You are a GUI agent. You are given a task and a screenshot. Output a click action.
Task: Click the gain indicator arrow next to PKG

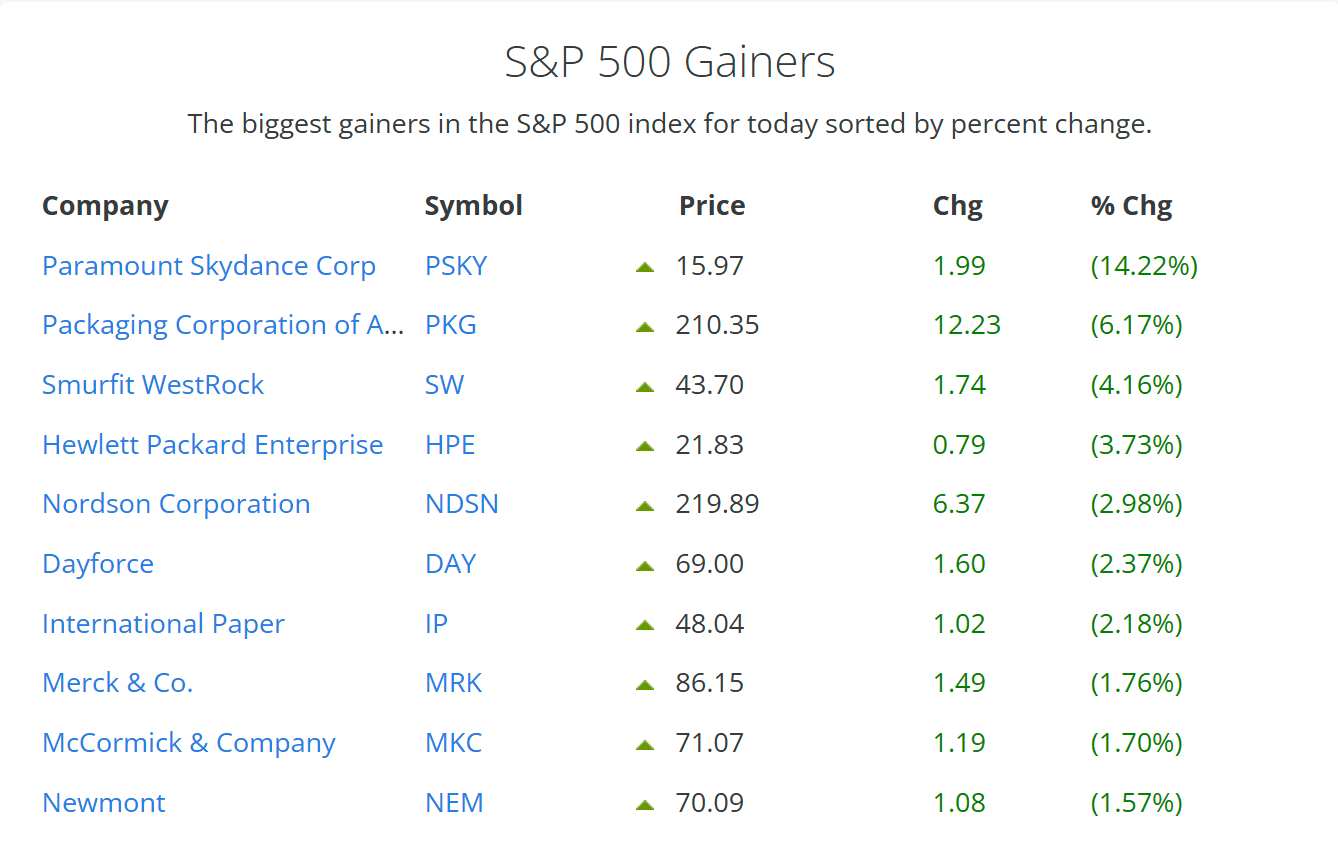pos(645,325)
